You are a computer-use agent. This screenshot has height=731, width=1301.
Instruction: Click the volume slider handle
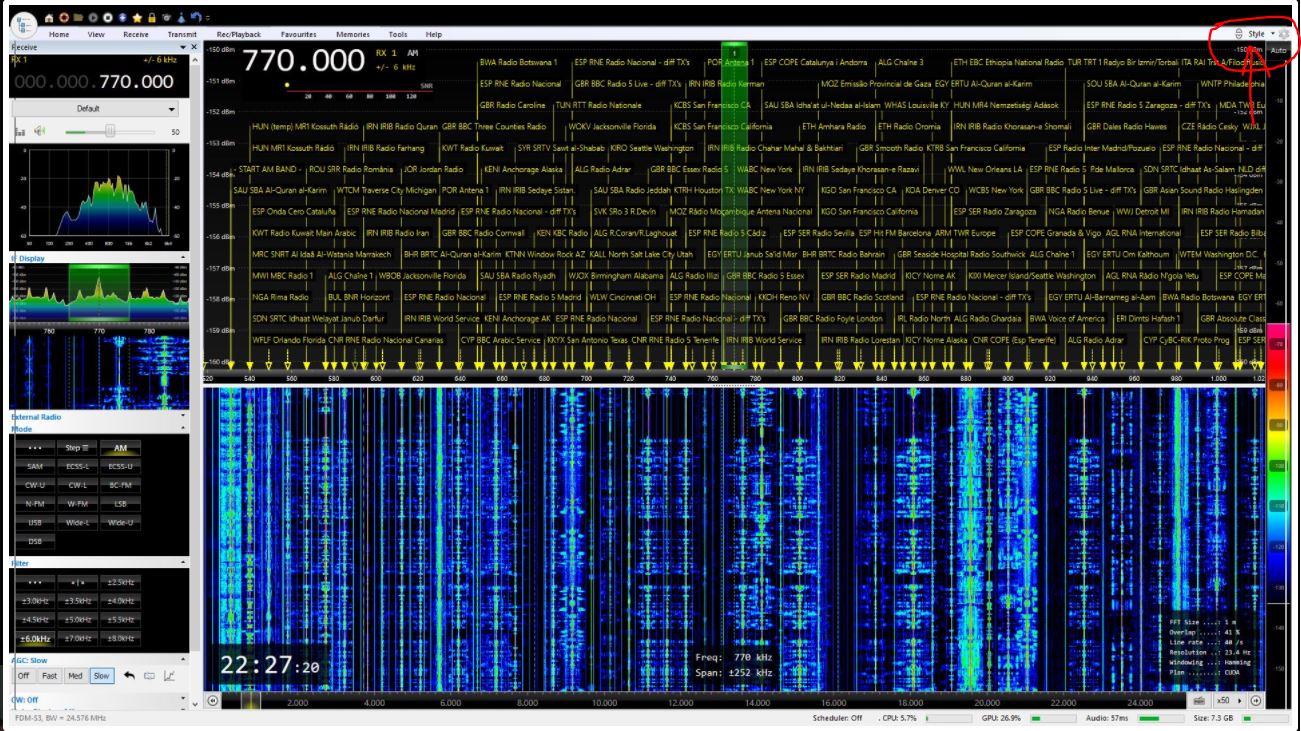point(110,131)
